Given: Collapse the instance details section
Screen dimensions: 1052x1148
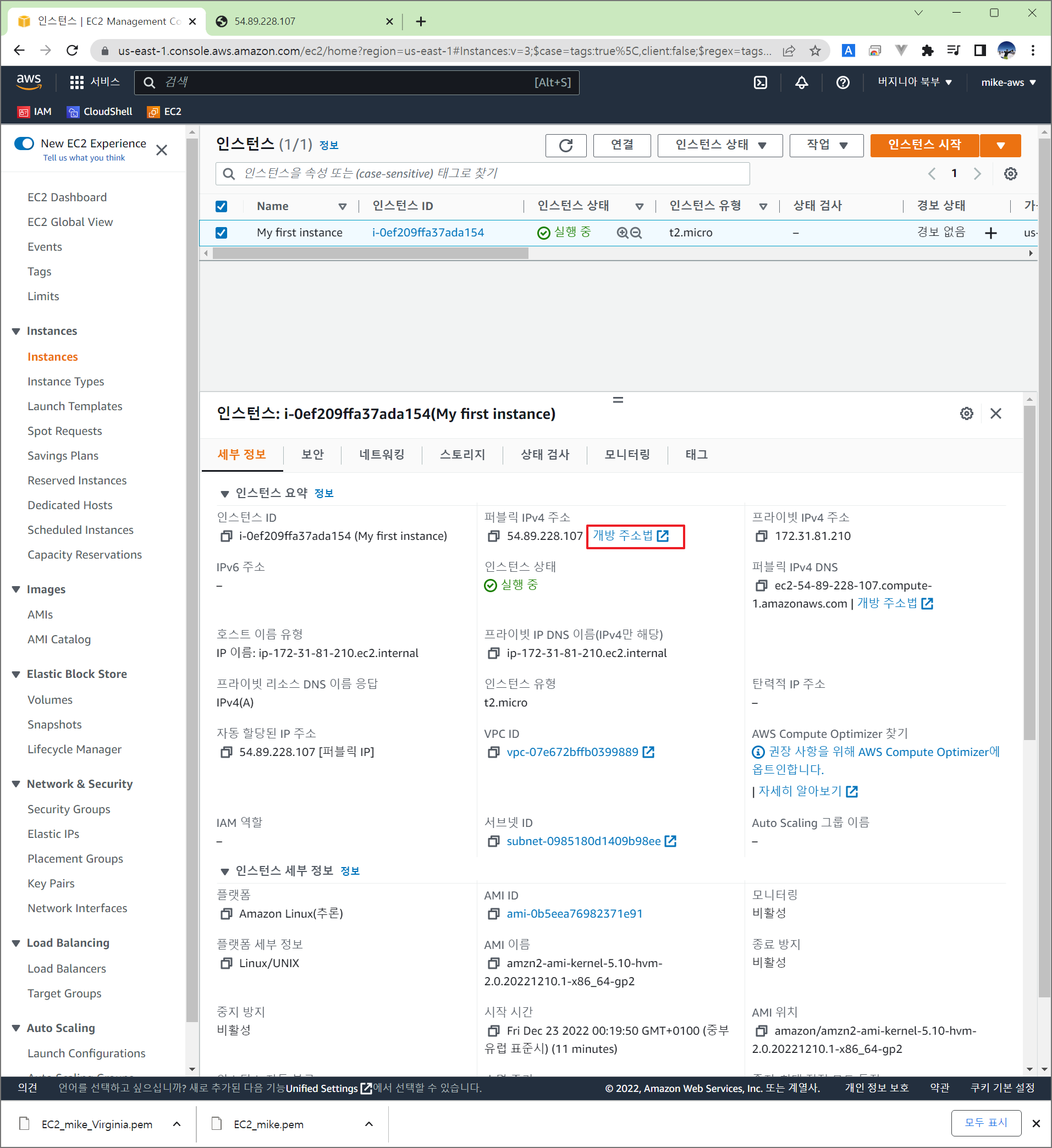Looking at the screenshot, I should 224,871.
